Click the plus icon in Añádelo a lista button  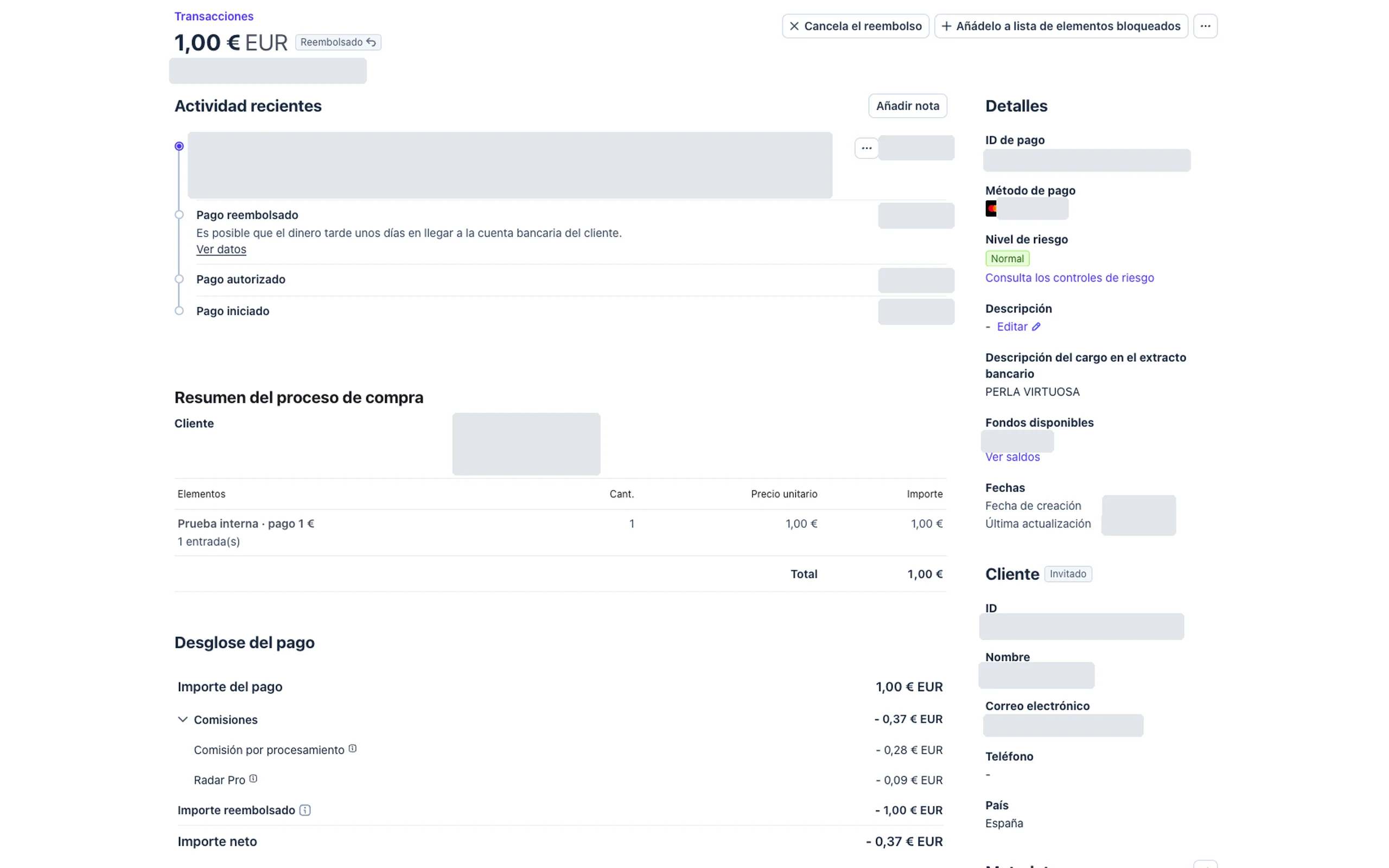point(946,26)
